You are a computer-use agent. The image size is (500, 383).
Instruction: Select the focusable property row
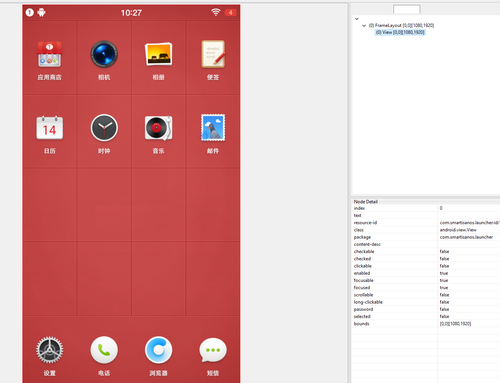coord(426,280)
